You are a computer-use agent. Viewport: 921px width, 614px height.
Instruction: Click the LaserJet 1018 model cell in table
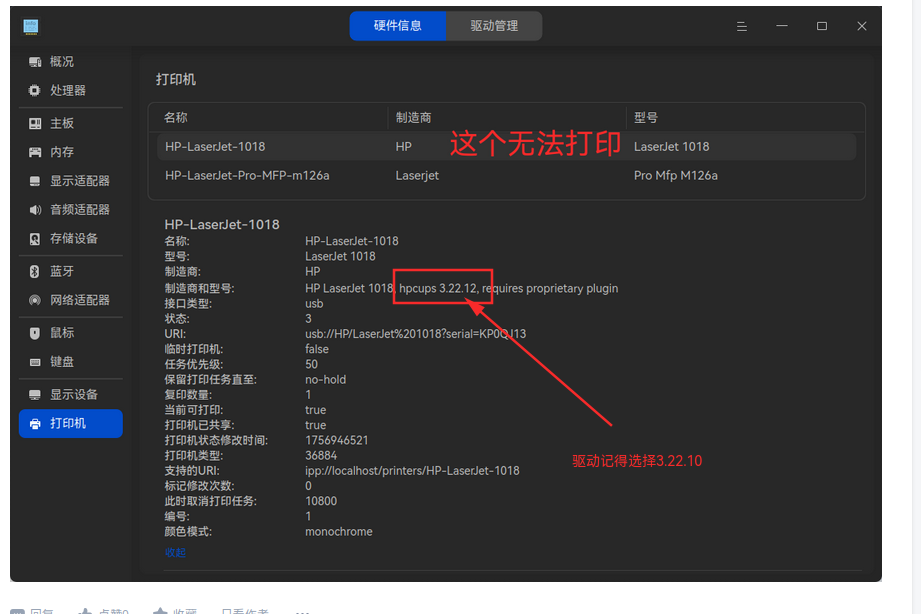click(671, 147)
